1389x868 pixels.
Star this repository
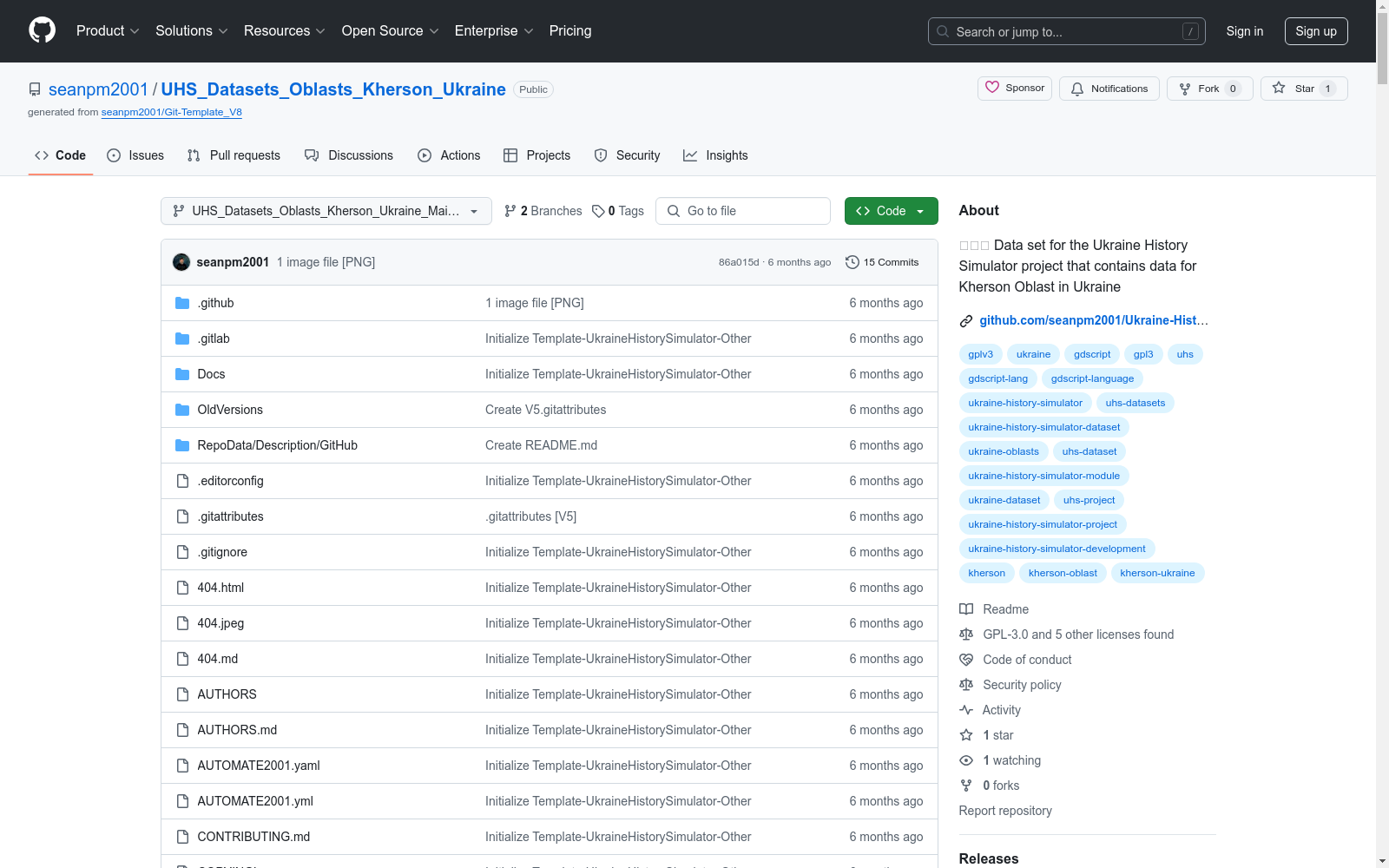tap(1304, 89)
